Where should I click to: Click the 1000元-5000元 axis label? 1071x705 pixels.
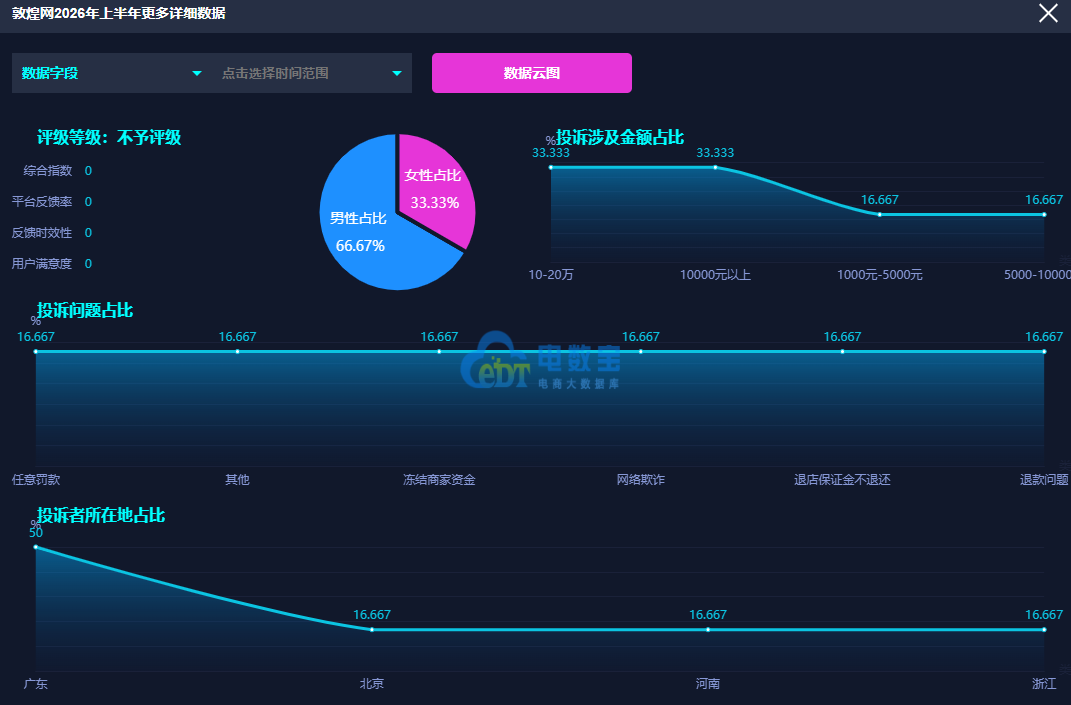880,275
